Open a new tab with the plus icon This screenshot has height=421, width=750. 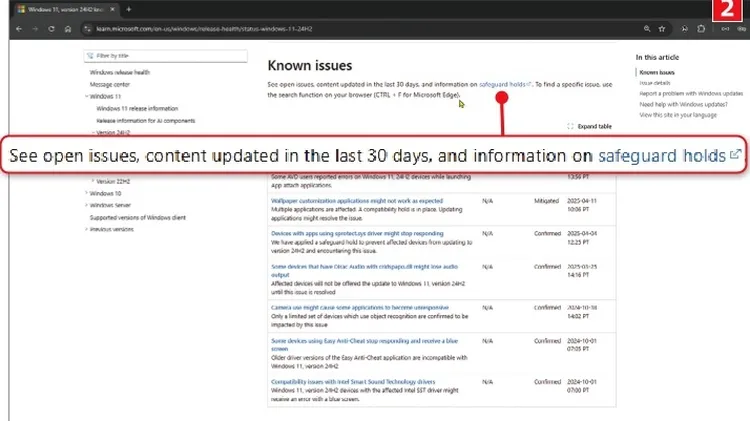pyautogui.click(x=129, y=9)
